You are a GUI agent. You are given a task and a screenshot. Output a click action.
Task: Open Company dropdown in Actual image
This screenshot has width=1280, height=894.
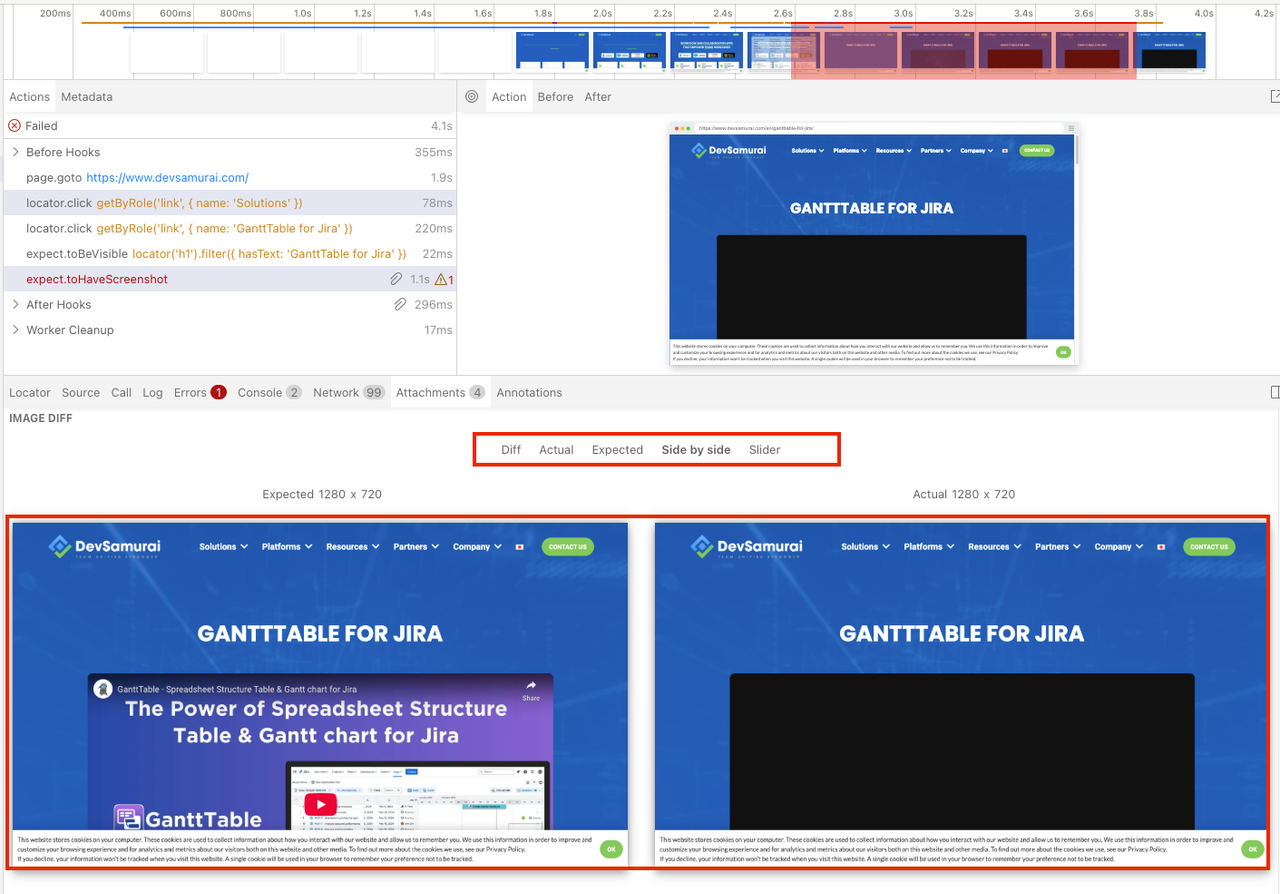[x=1119, y=547]
